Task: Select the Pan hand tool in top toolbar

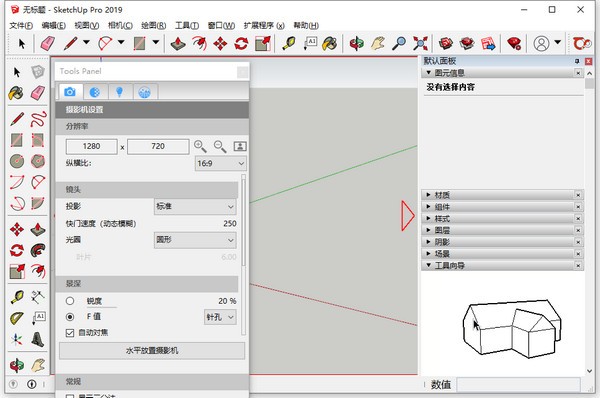Action: click(378, 43)
